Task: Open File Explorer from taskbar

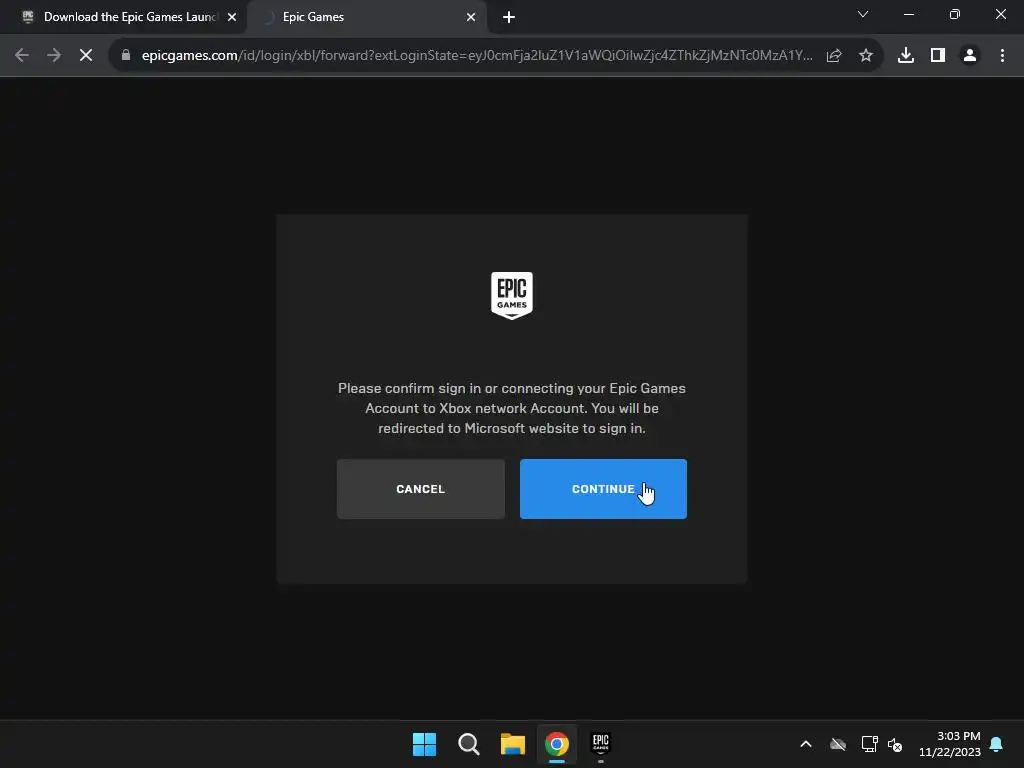Action: pyautogui.click(x=513, y=744)
